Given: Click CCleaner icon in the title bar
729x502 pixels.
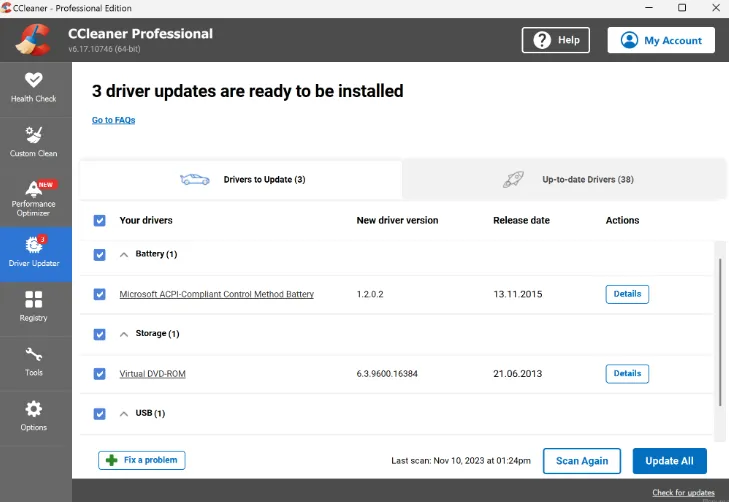Looking at the screenshot, I should (x=6, y=8).
